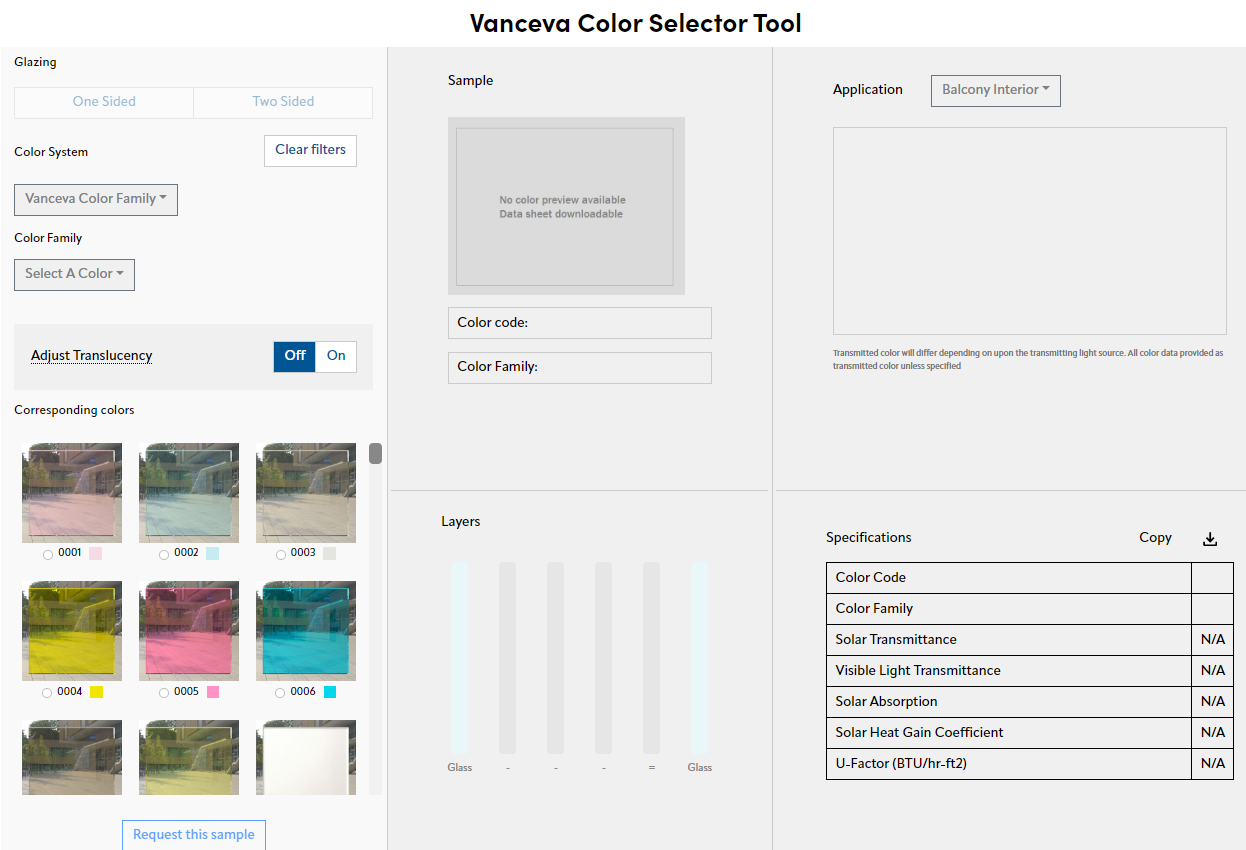This screenshot has width=1246, height=850.
Task: Choose the radio button for color 0001
Action: tap(48, 554)
